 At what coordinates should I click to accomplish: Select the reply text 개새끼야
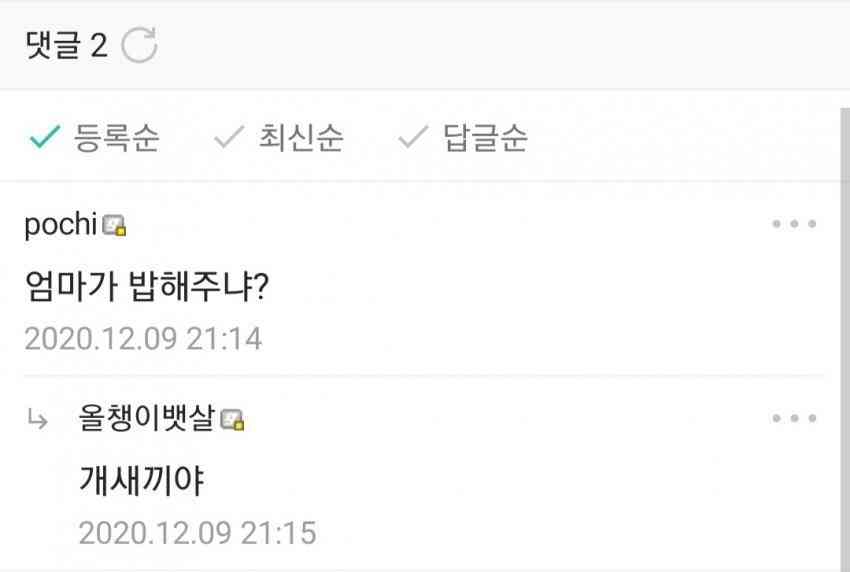pos(141,480)
